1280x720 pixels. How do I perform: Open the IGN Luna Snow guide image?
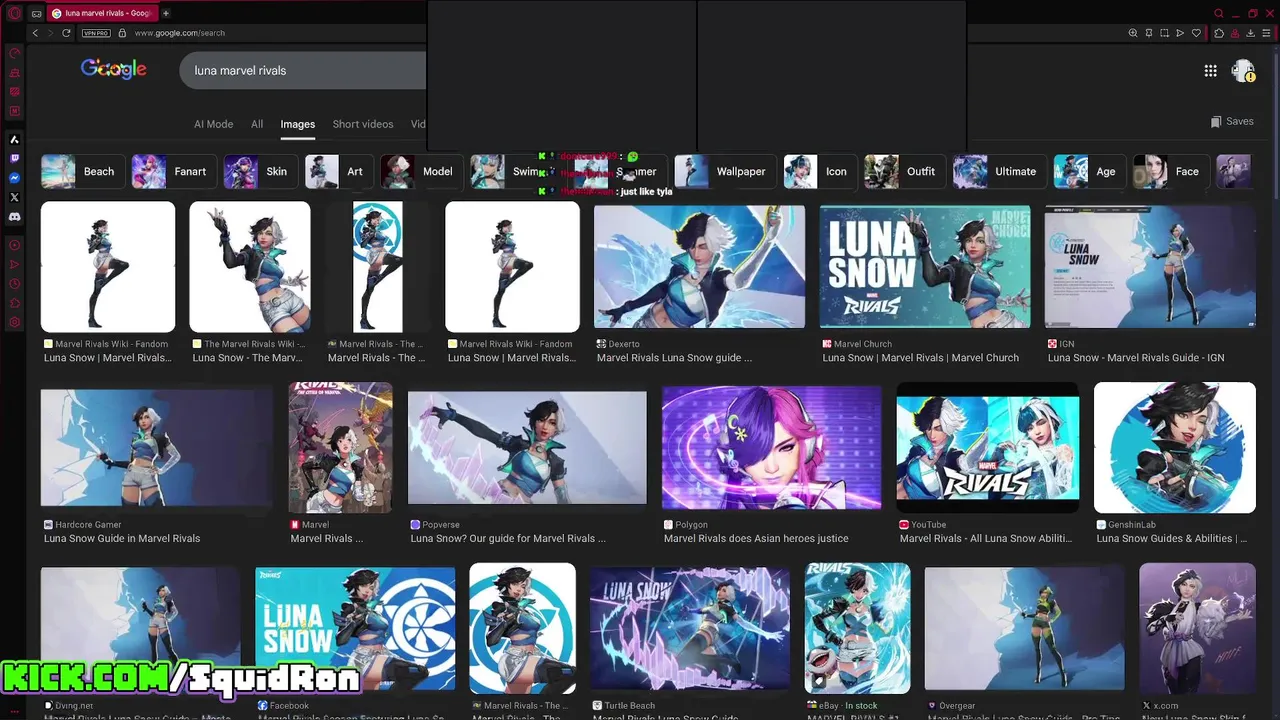pos(1150,267)
